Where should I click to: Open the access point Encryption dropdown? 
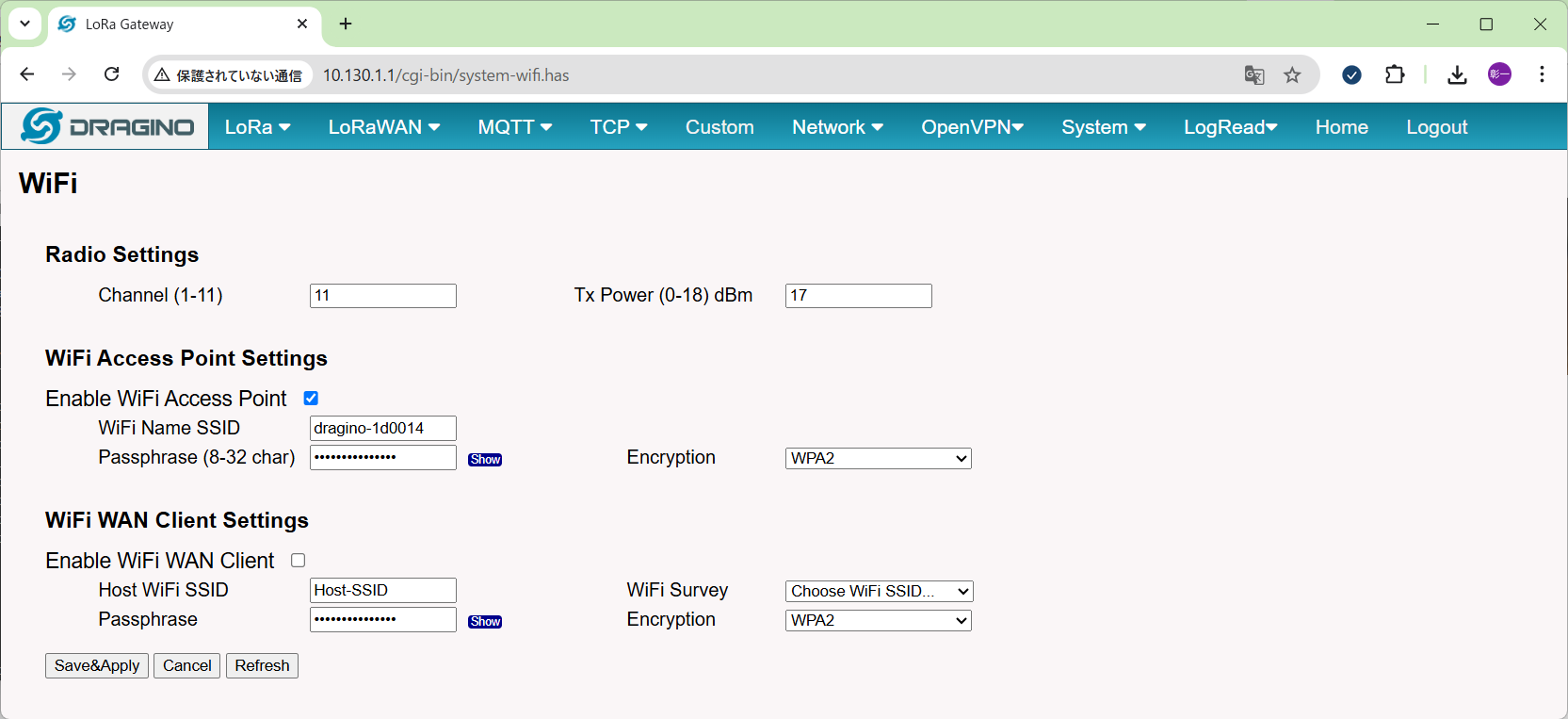click(x=878, y=458)
